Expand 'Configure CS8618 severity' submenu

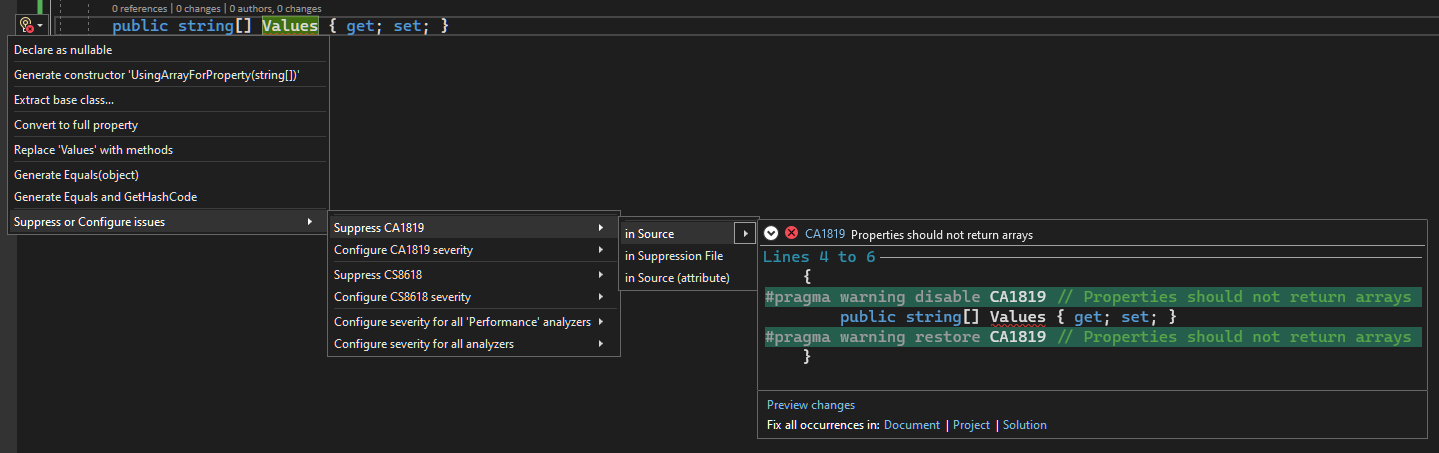coord(474,297)
